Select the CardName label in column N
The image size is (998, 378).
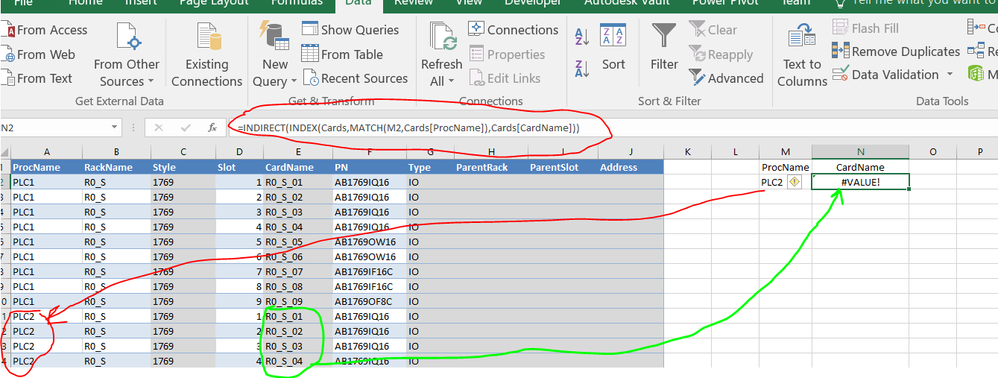pos(860,167)
